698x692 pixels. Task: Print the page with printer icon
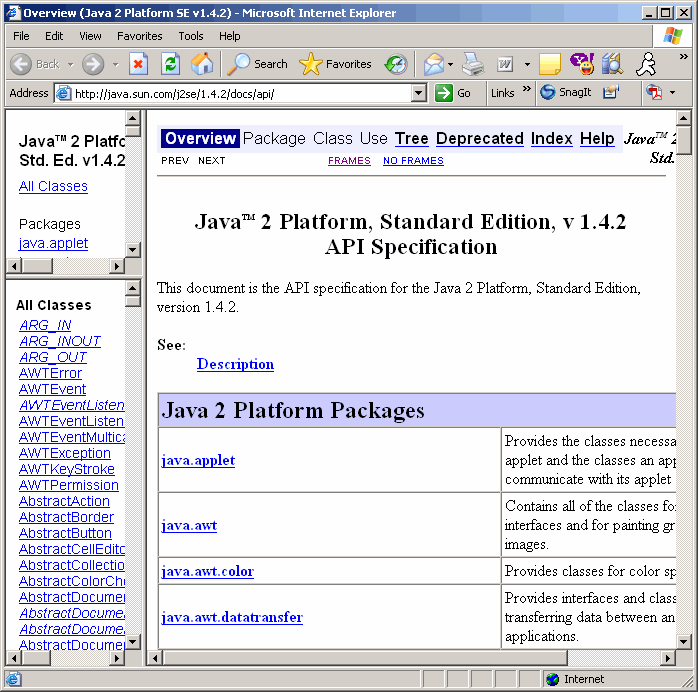click(x=473, y=65)
